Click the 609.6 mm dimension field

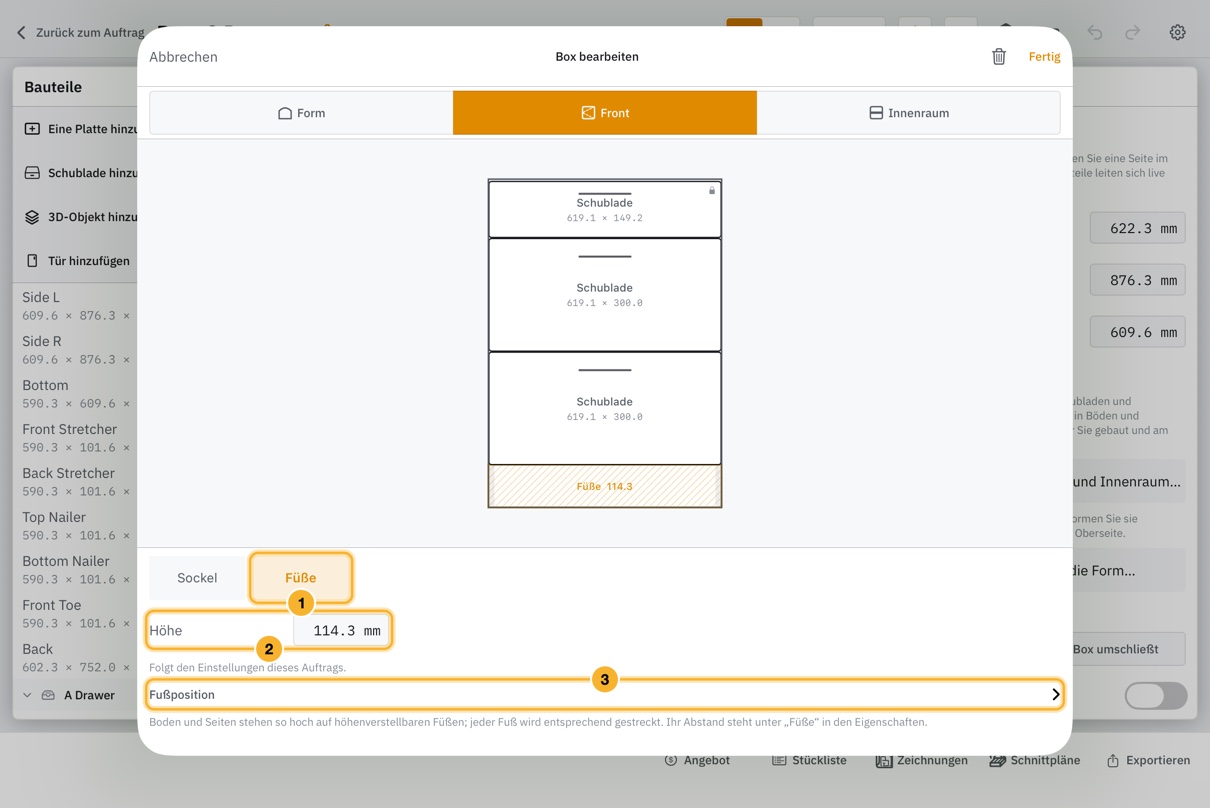pos(1138,332)
